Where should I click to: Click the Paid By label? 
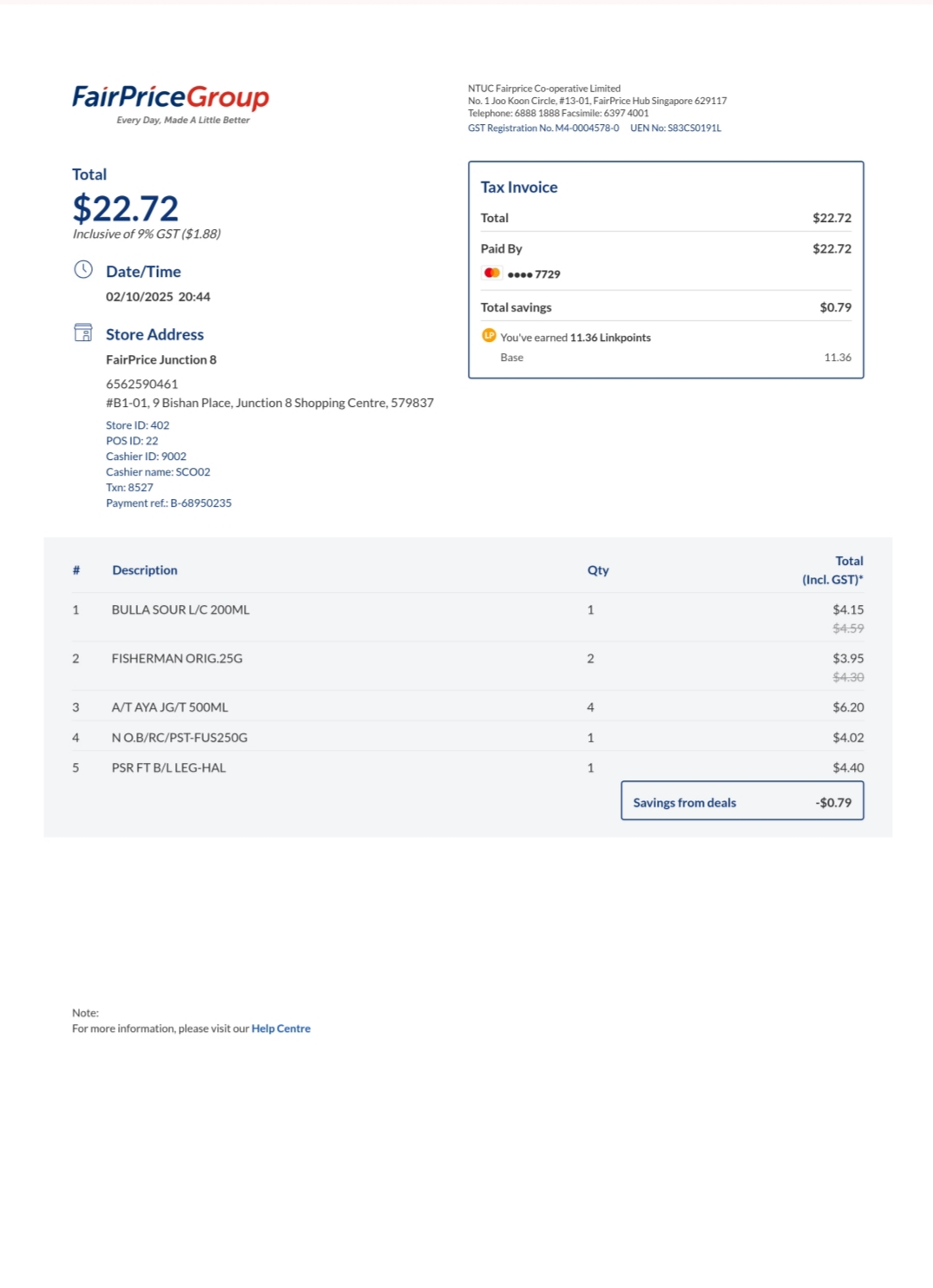pyautogui.click(x=502, y=249)
